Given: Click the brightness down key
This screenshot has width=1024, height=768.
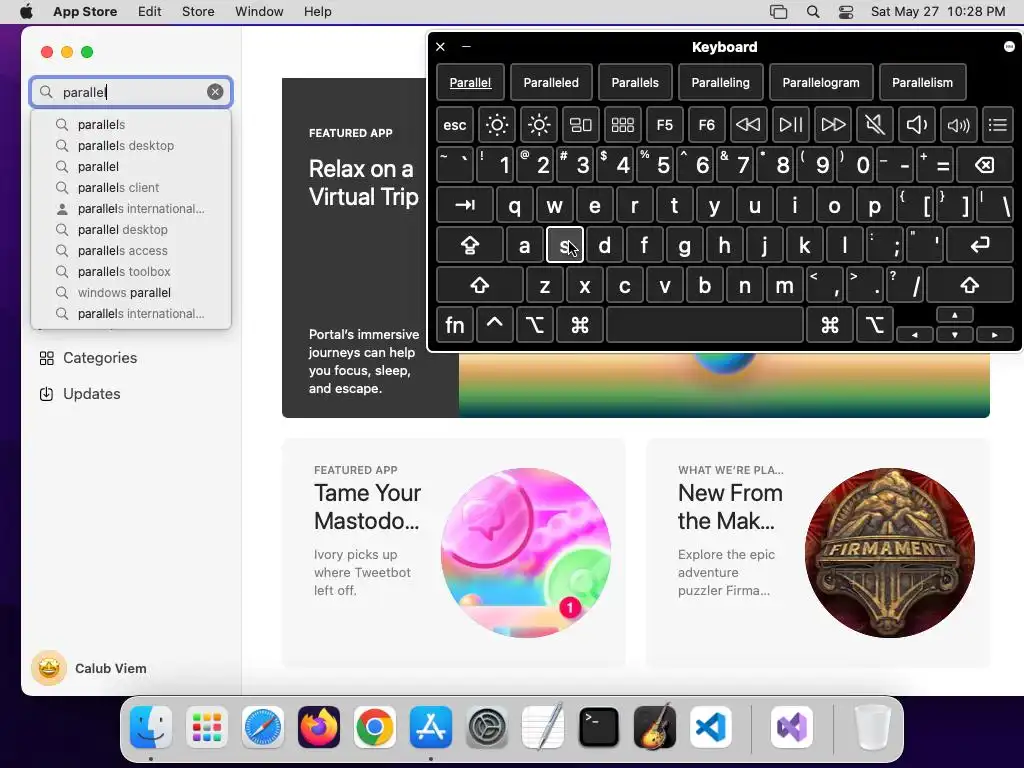Looking at the screenshot, I should coord(496,125).
